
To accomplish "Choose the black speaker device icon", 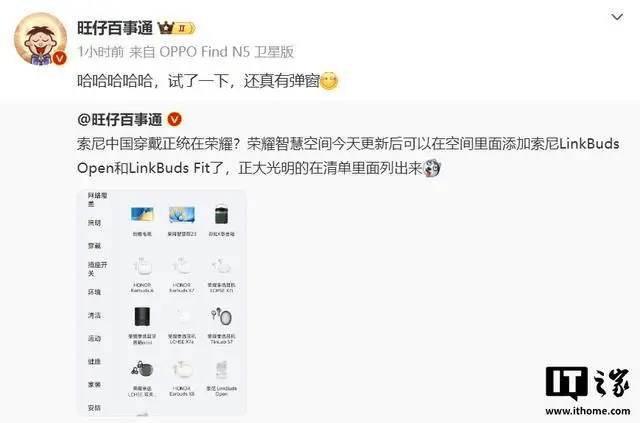I will [142, 317].
